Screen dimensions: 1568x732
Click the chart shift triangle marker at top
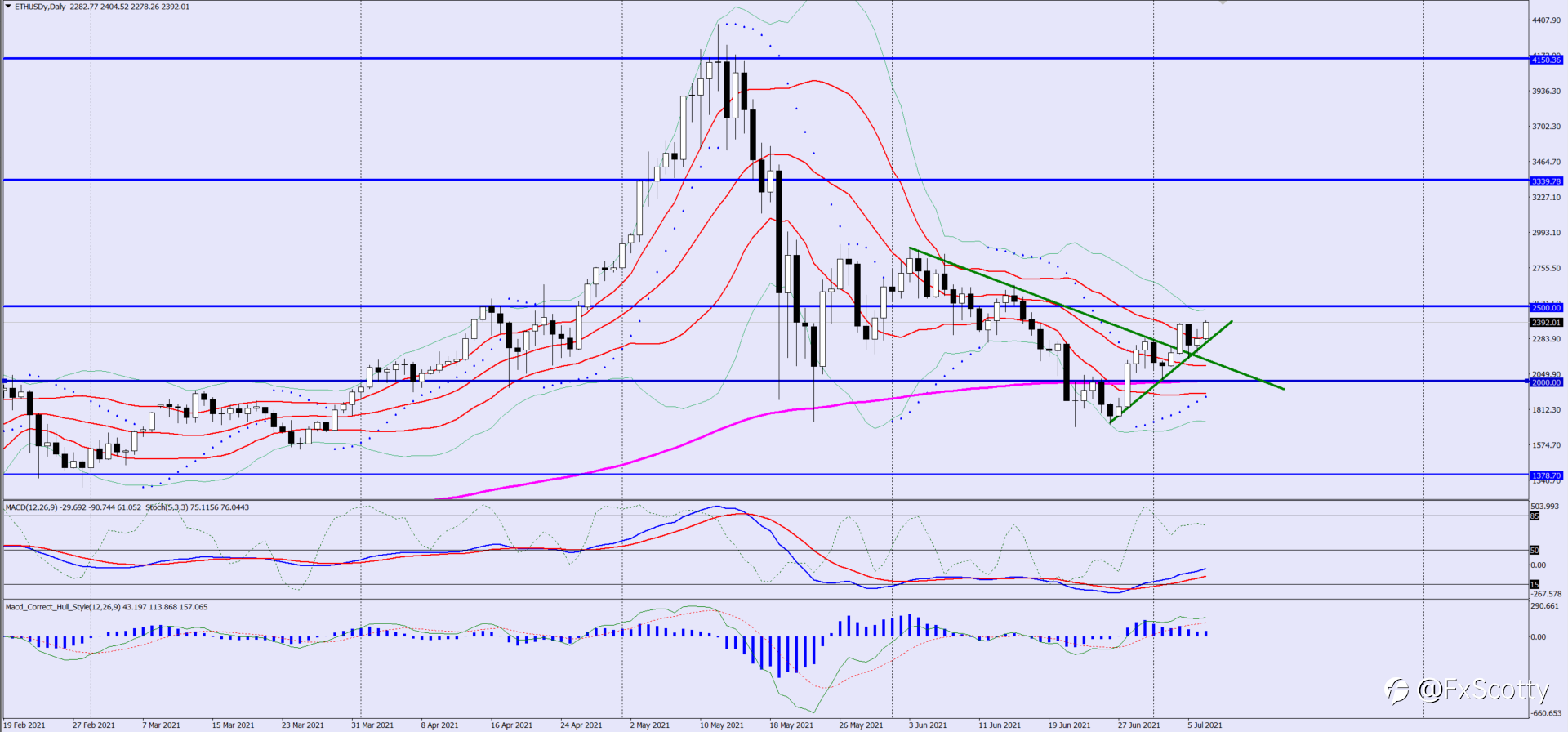tap(1223, 2)
